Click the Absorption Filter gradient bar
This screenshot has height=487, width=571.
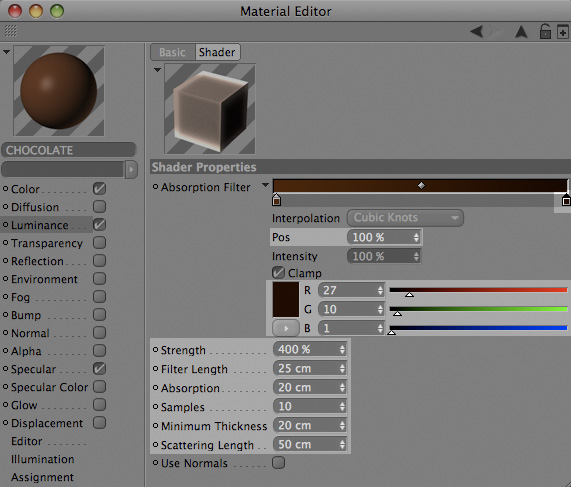[420, 185]
